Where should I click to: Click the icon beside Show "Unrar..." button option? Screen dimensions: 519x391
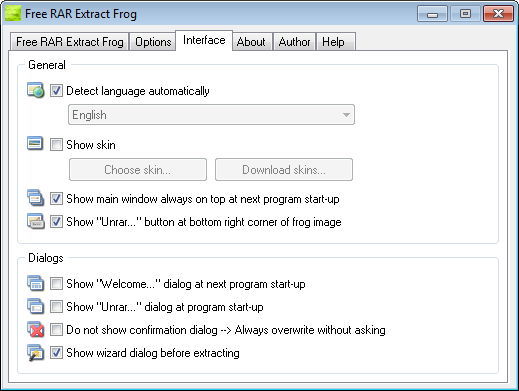(x=36, y=221)
